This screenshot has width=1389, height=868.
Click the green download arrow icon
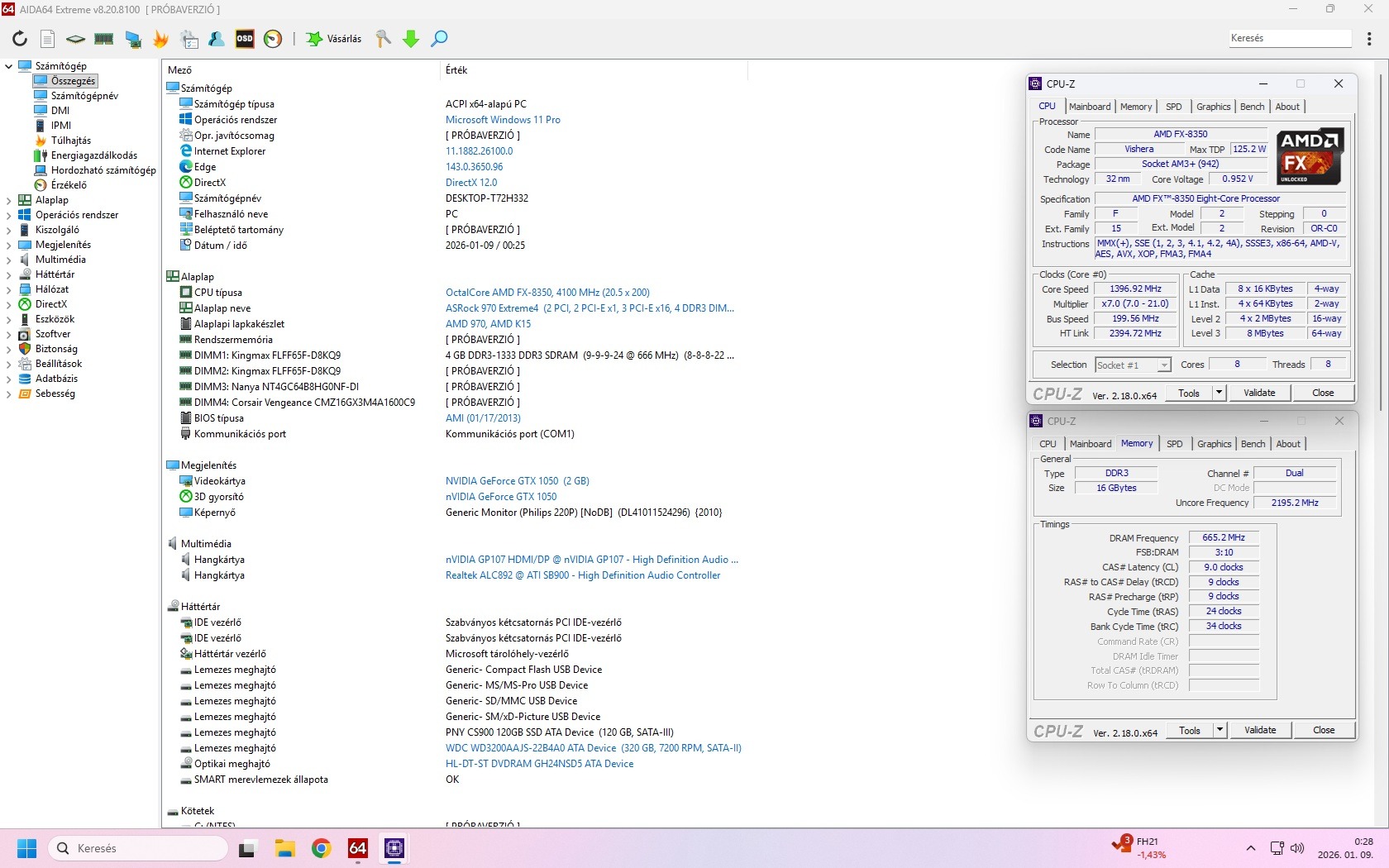pos(411,39)
